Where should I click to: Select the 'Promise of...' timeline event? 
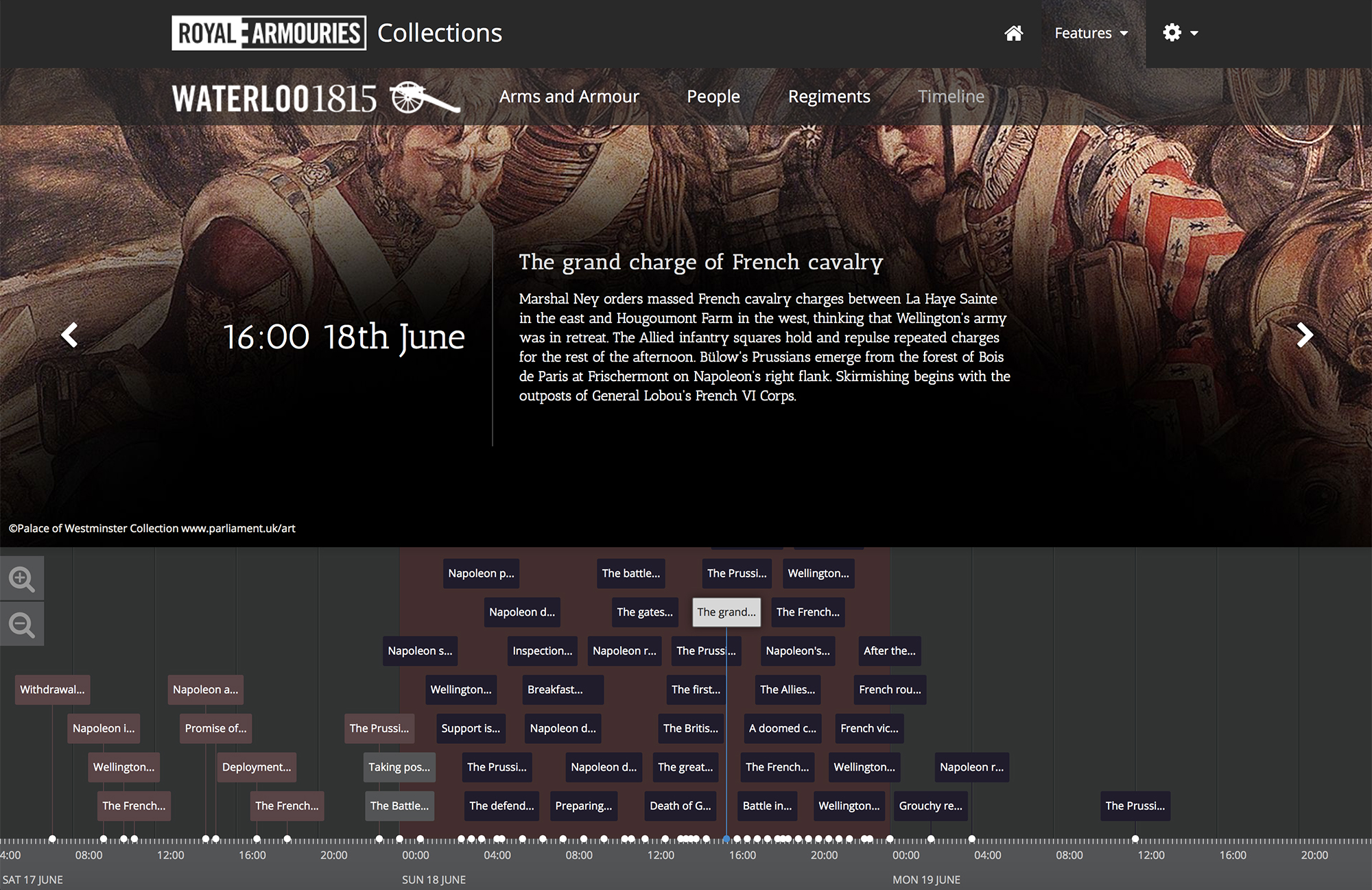click(215, 728)
